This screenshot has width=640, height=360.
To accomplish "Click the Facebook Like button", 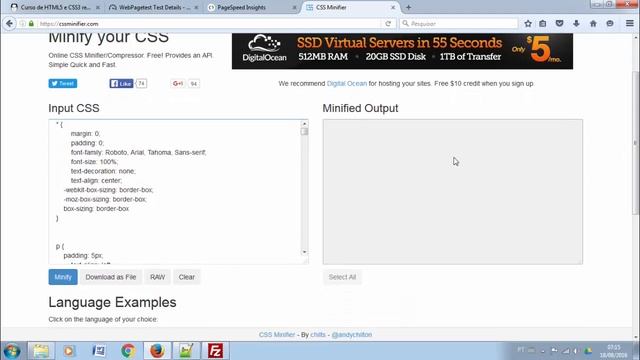I will point(121,83).
